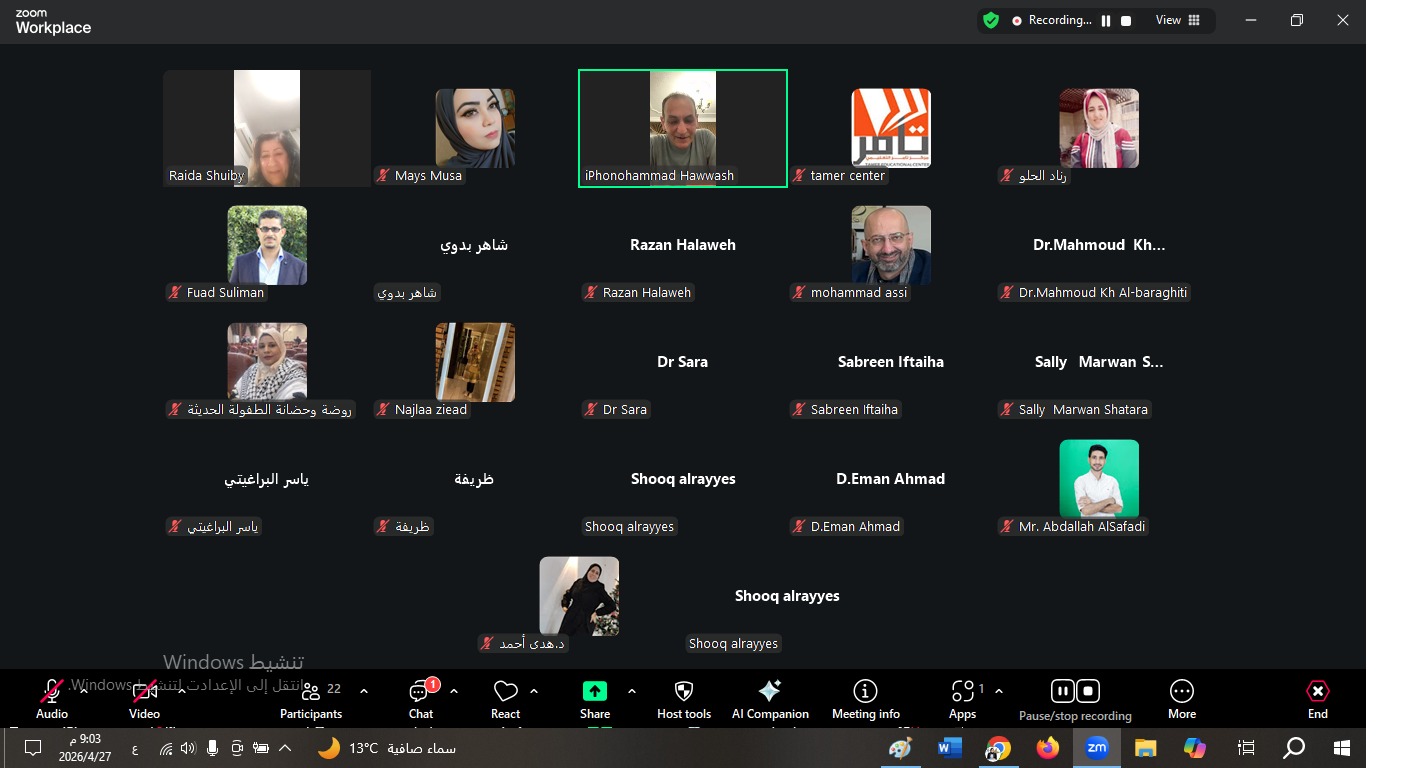Select tamer center participant tile

pos(890,128)
